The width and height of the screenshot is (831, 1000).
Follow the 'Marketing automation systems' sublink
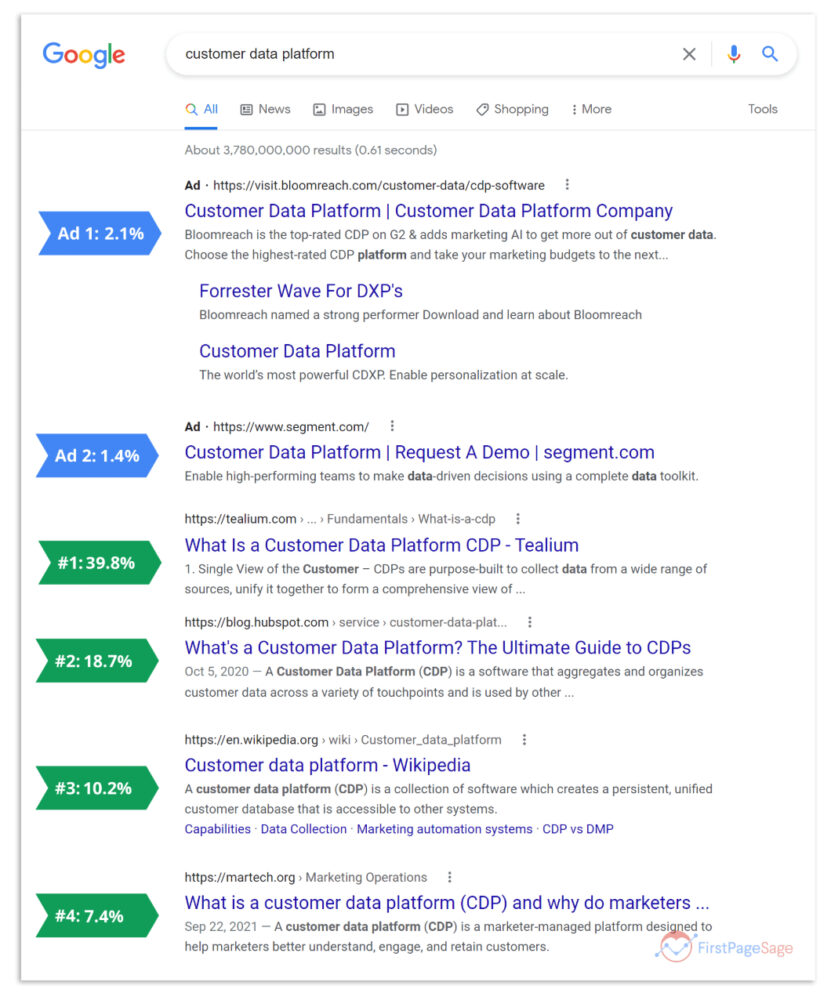click(445, 829)
